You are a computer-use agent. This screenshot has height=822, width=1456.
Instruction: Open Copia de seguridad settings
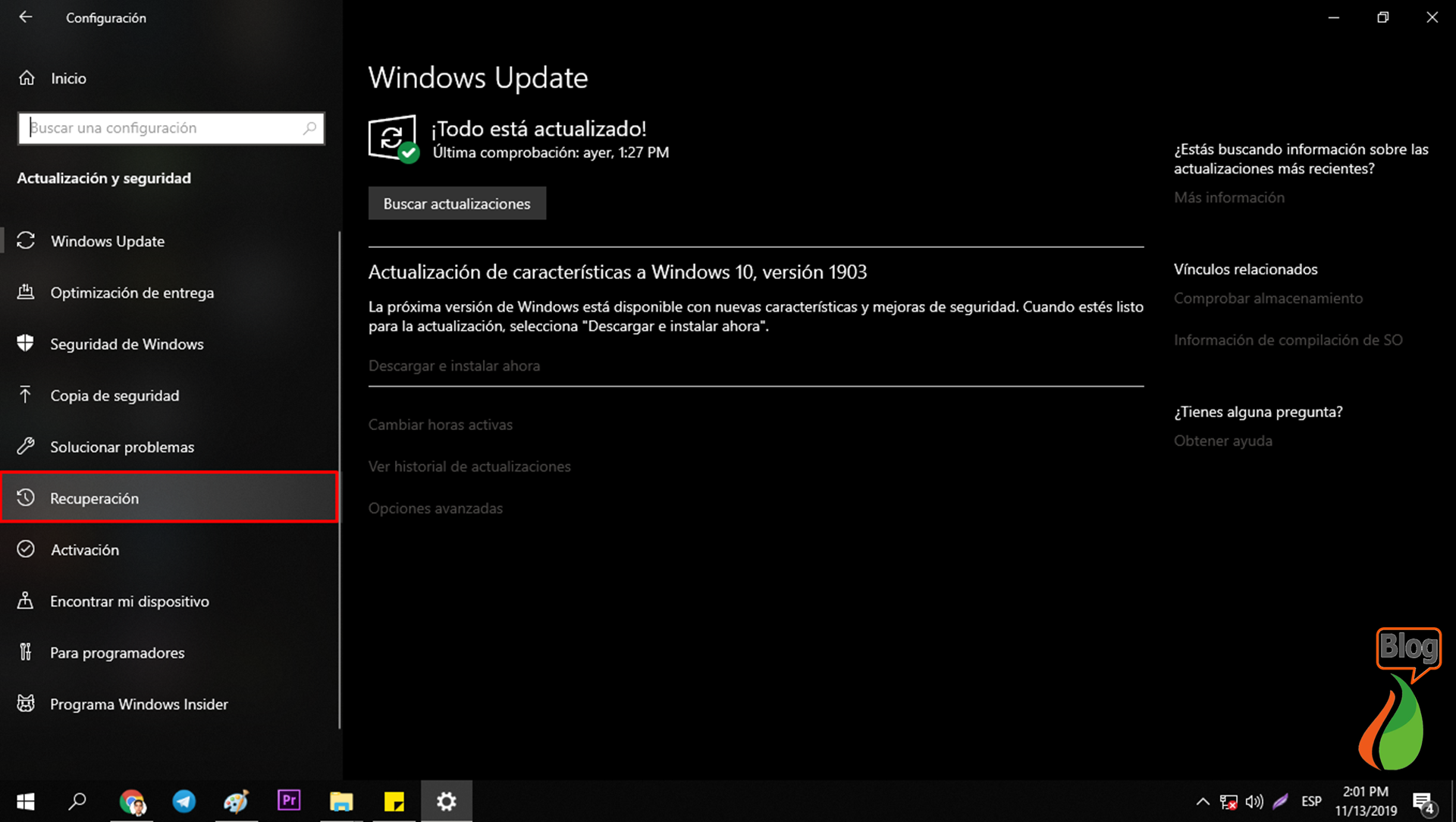point(115,395)
